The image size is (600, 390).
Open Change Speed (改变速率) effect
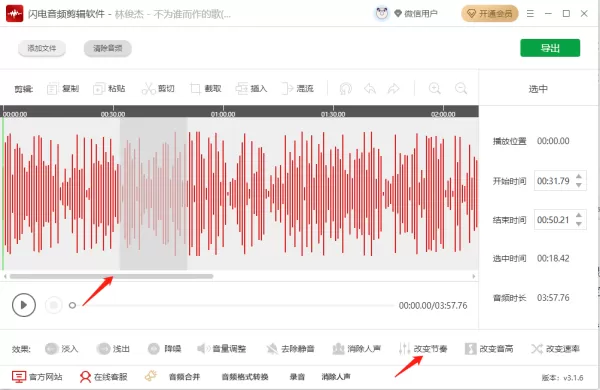pos(555,349)
